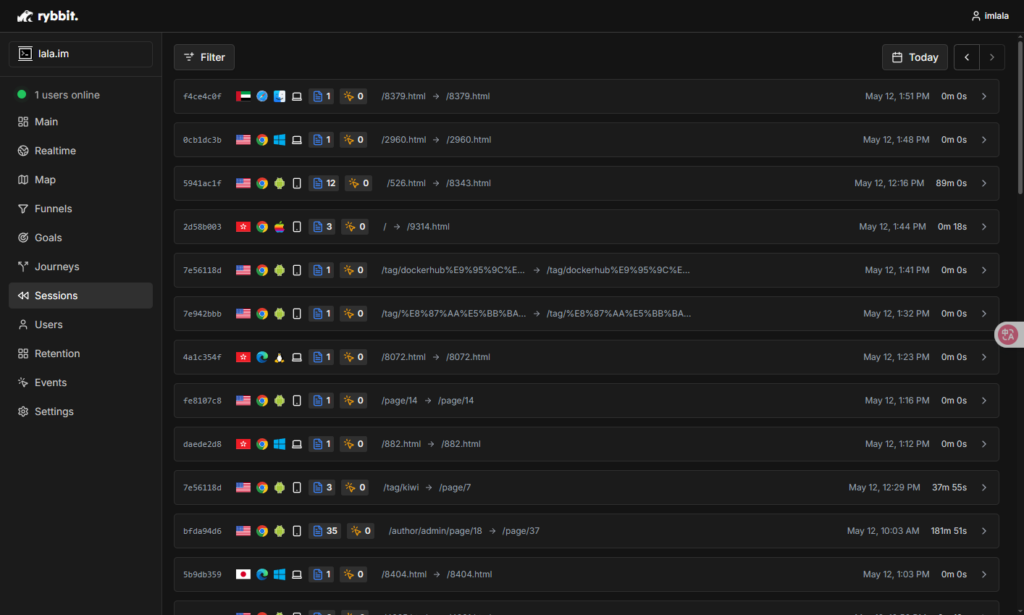Open the Today date range picker
The width and height of the screenshot is (1024, 615).
[x=914, y=57]
